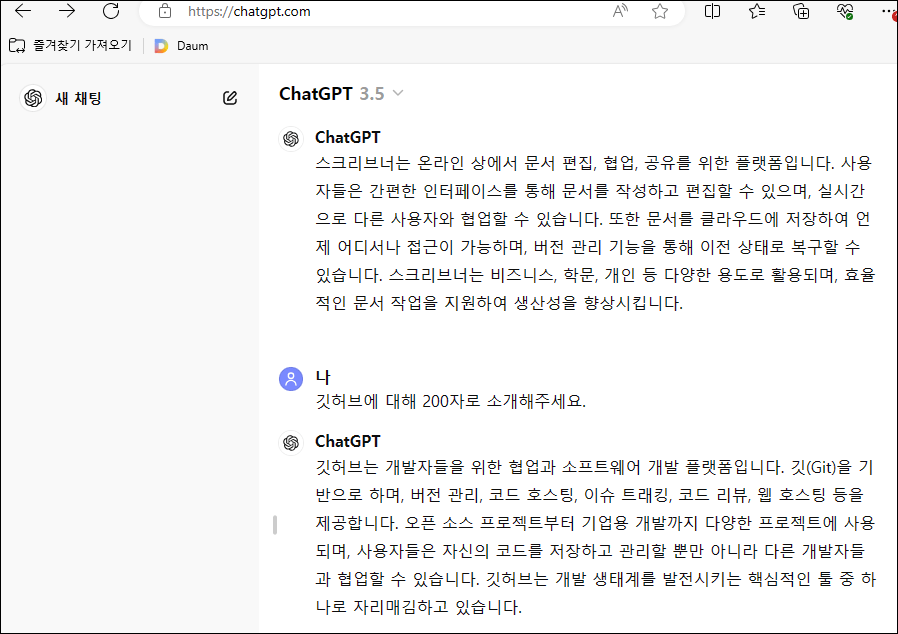Open Browser essentials heart icon
Screen dimensions: 898x634
click(x=845, y=11)
